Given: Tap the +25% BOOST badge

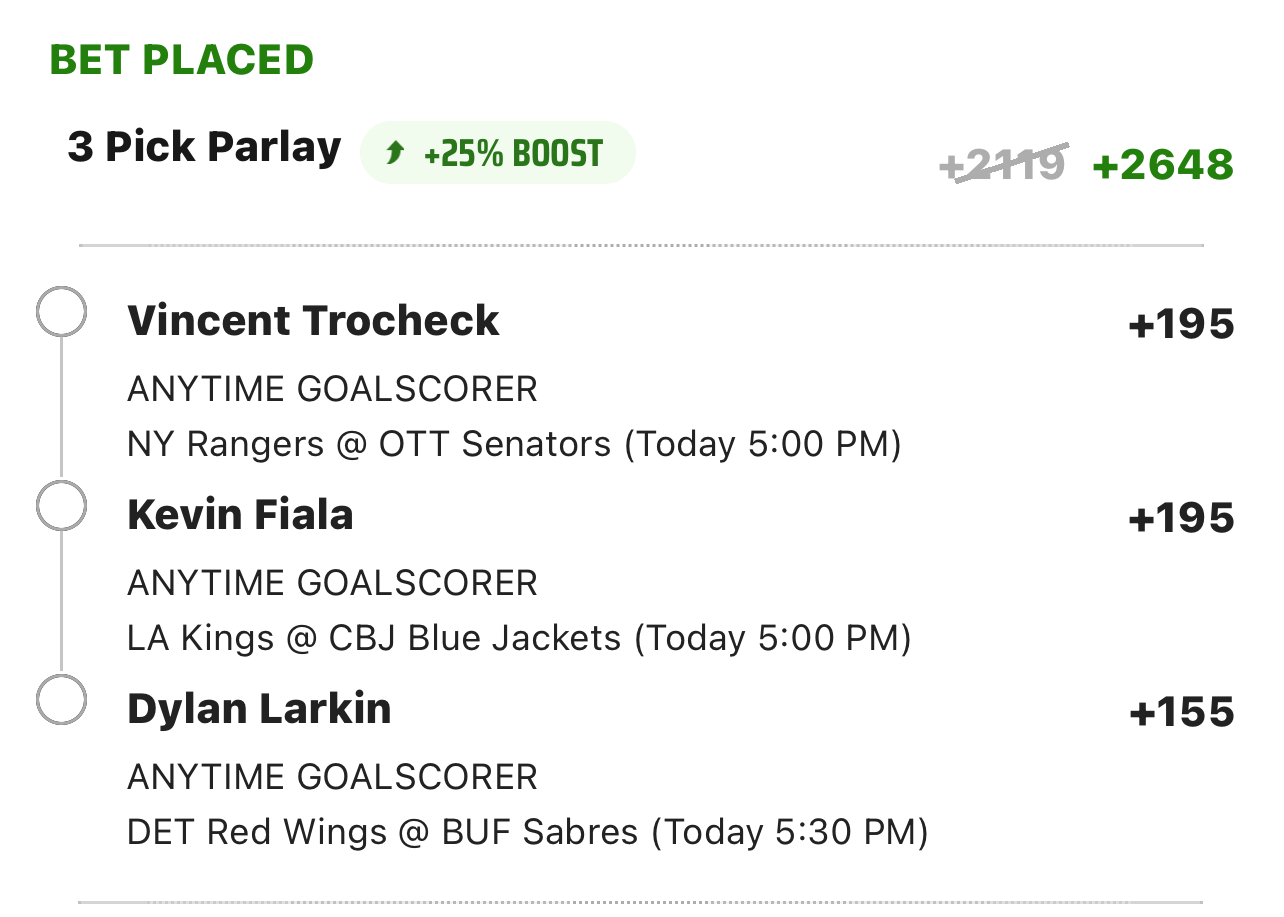Looking at the screenshot, I should click(x=497, y=153).
